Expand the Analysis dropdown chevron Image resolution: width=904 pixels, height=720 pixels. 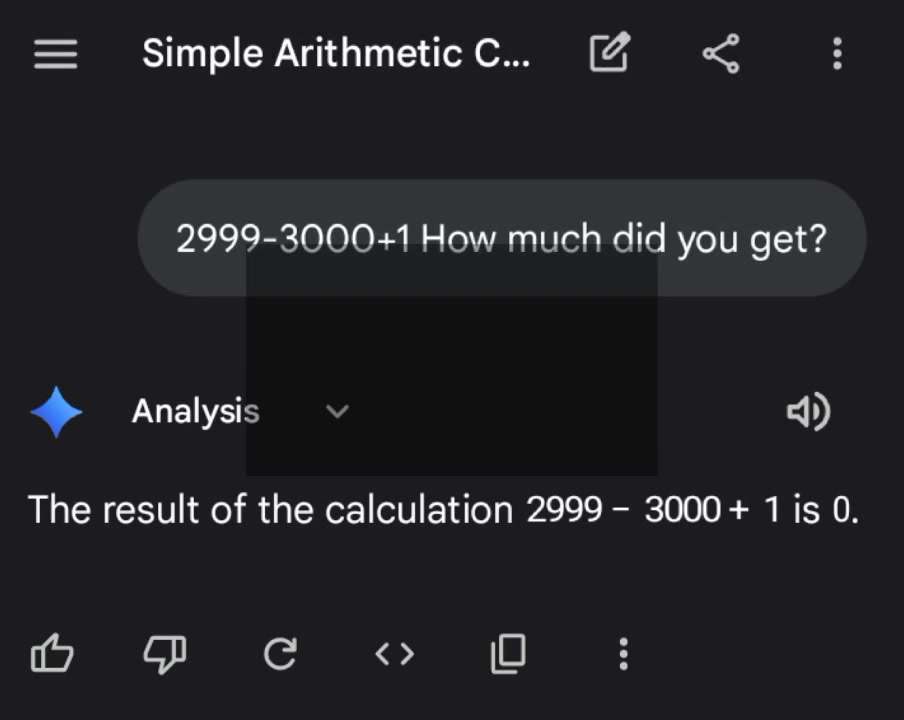click(337, 412)
